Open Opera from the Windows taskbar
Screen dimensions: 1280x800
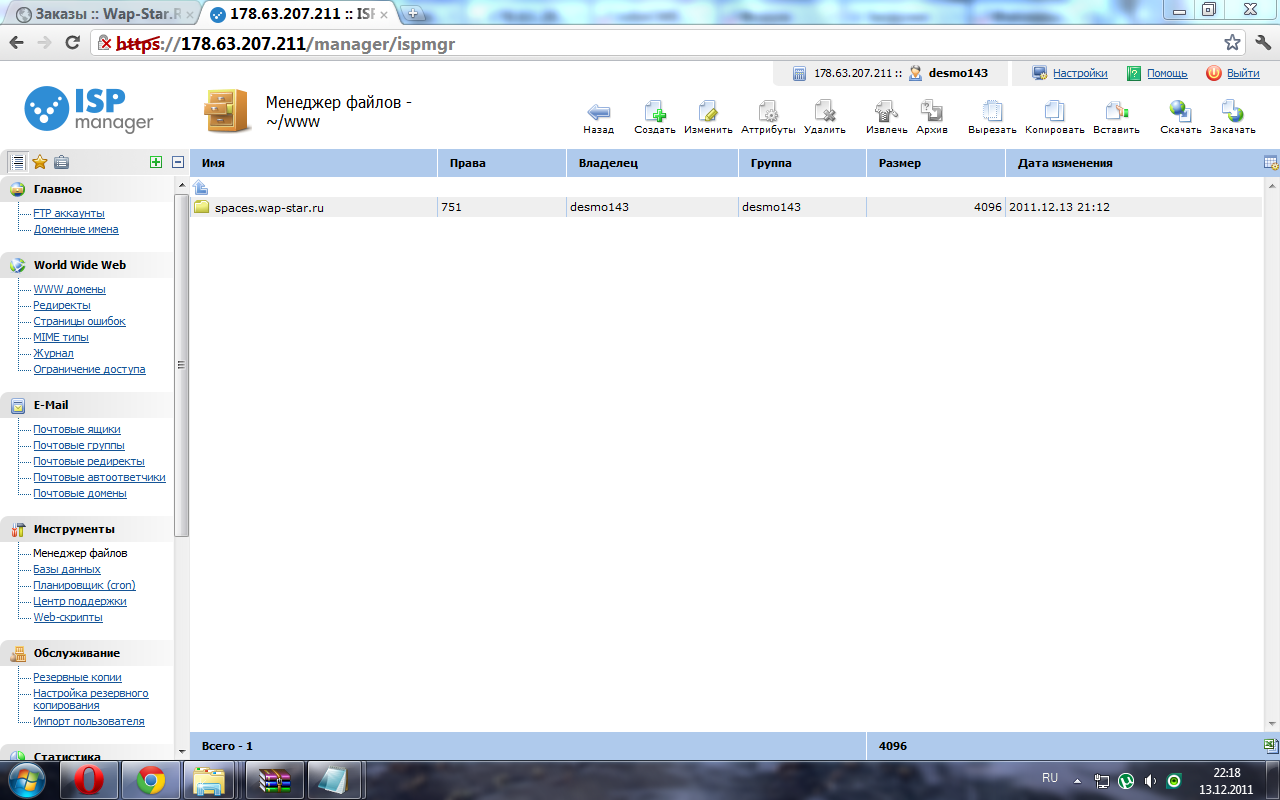click(x=92, y=779)
